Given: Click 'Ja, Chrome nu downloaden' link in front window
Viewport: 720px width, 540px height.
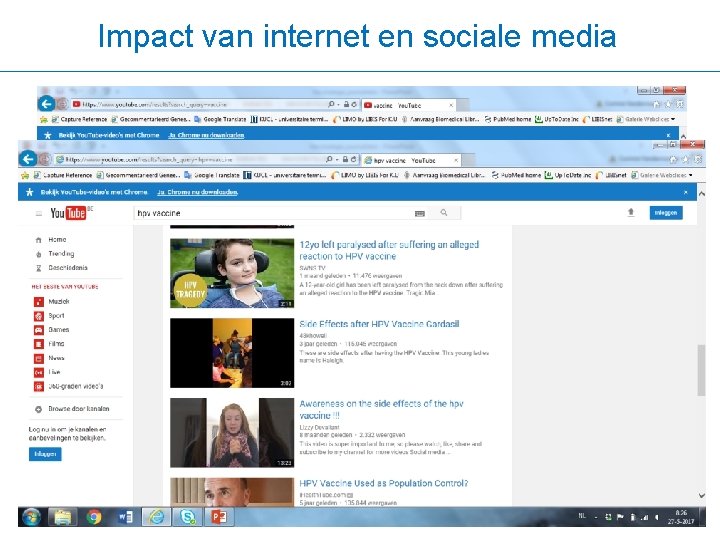Looking at the screenshot, I should 197,192.
